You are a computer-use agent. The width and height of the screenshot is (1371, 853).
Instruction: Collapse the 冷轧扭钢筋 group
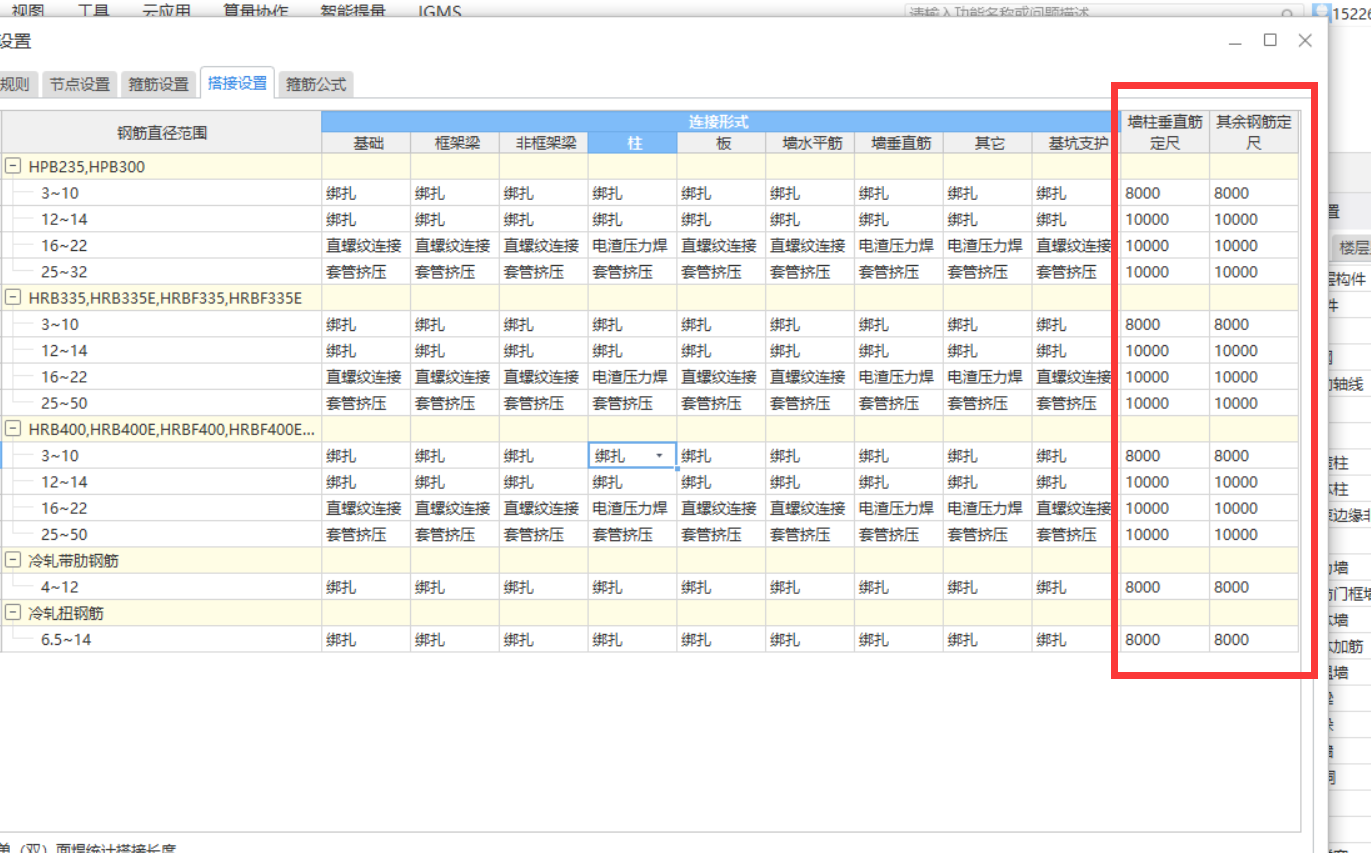click(x=14, y=612)
